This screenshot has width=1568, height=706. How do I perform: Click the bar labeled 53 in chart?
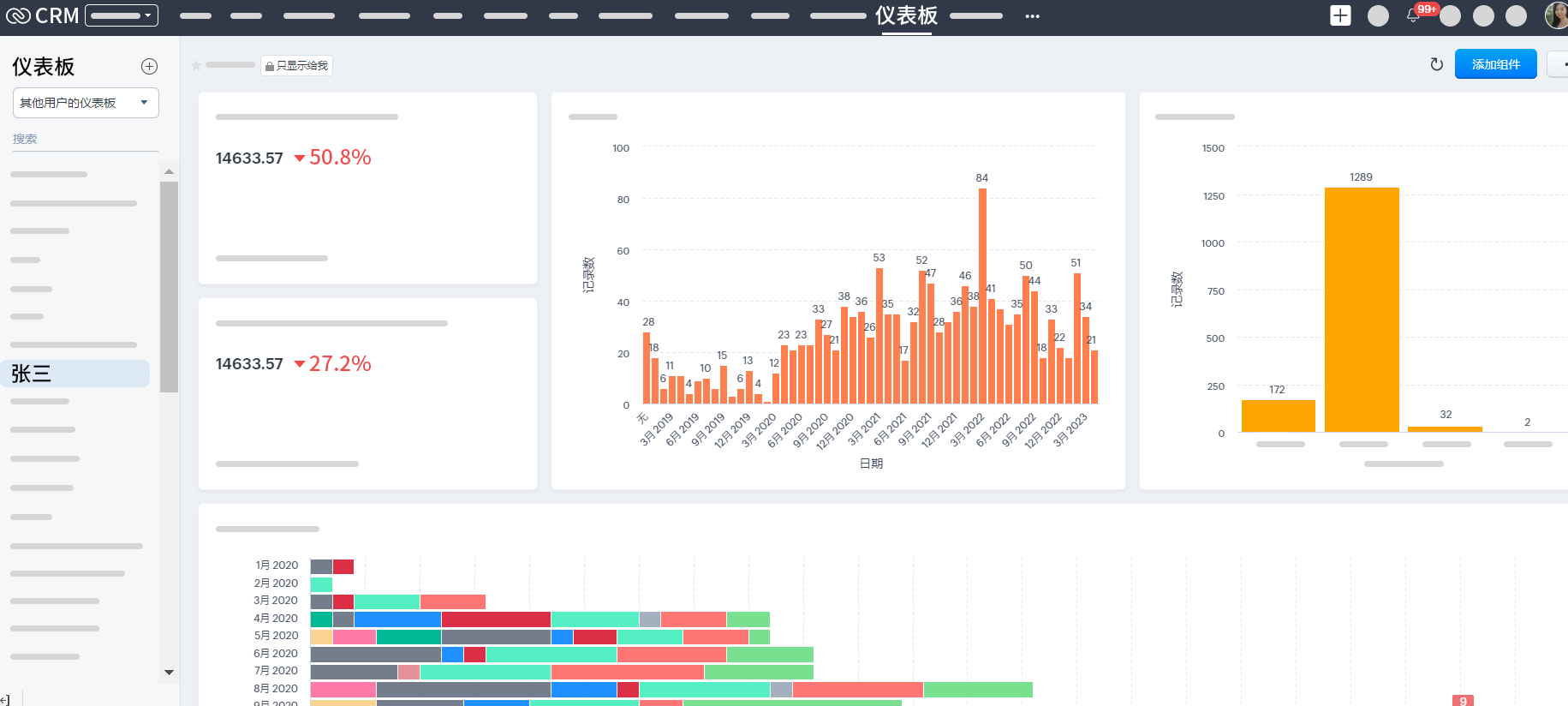coord(879,336)
